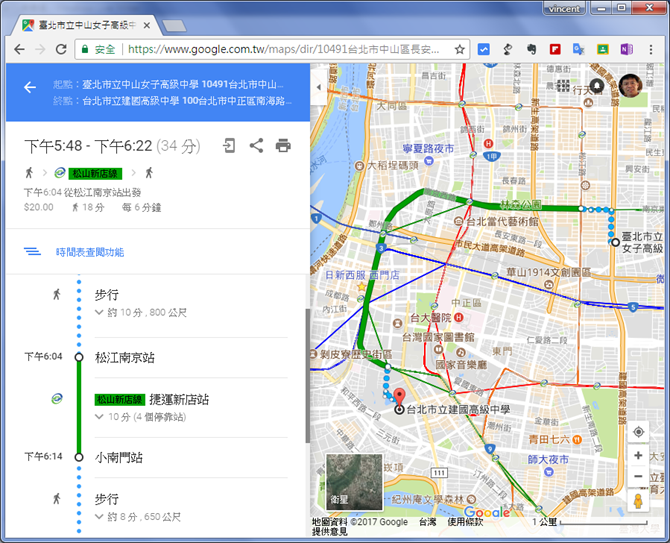The width and height of the screenshot is (670, 543).
Task: Click the Flipboard red extension icon
Action: coord(555,50)
